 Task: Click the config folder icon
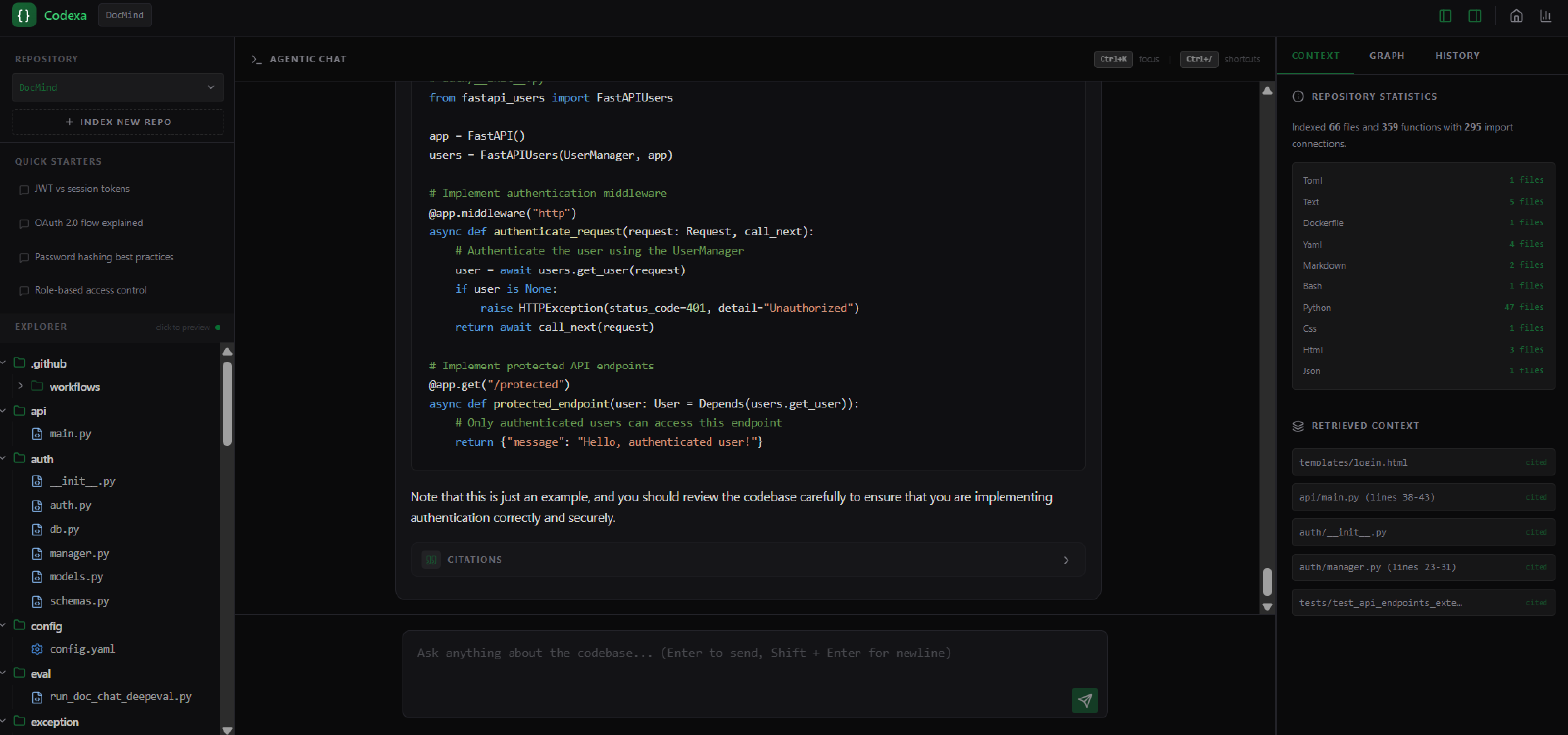(19, 625)
